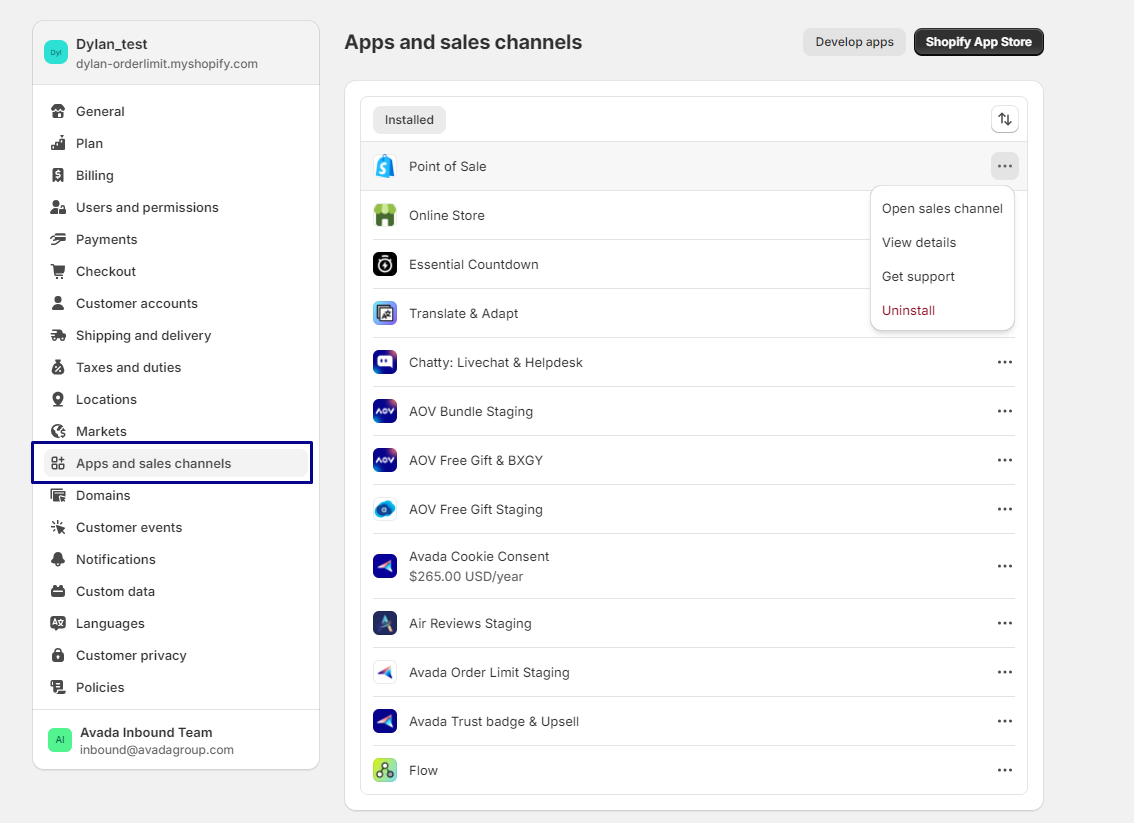Click the Essential Countdown timer icon
1134x823 pixels.
tap(385, 264)
